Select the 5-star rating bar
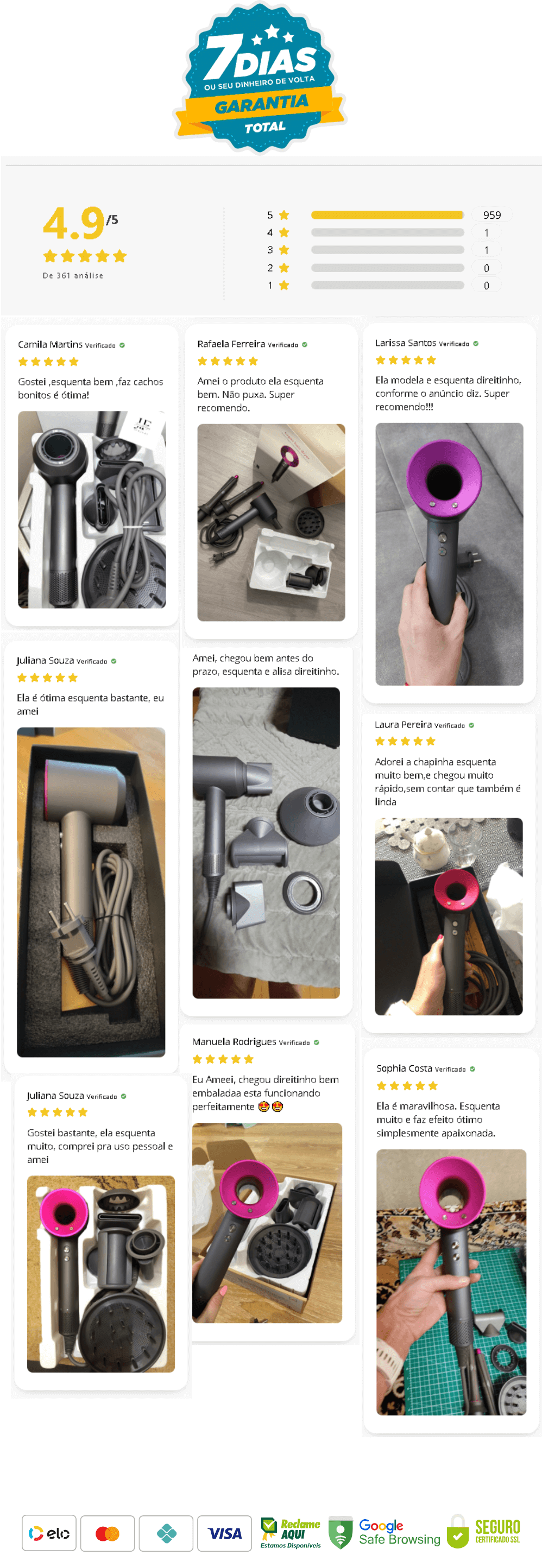 (x=387, y=215)
